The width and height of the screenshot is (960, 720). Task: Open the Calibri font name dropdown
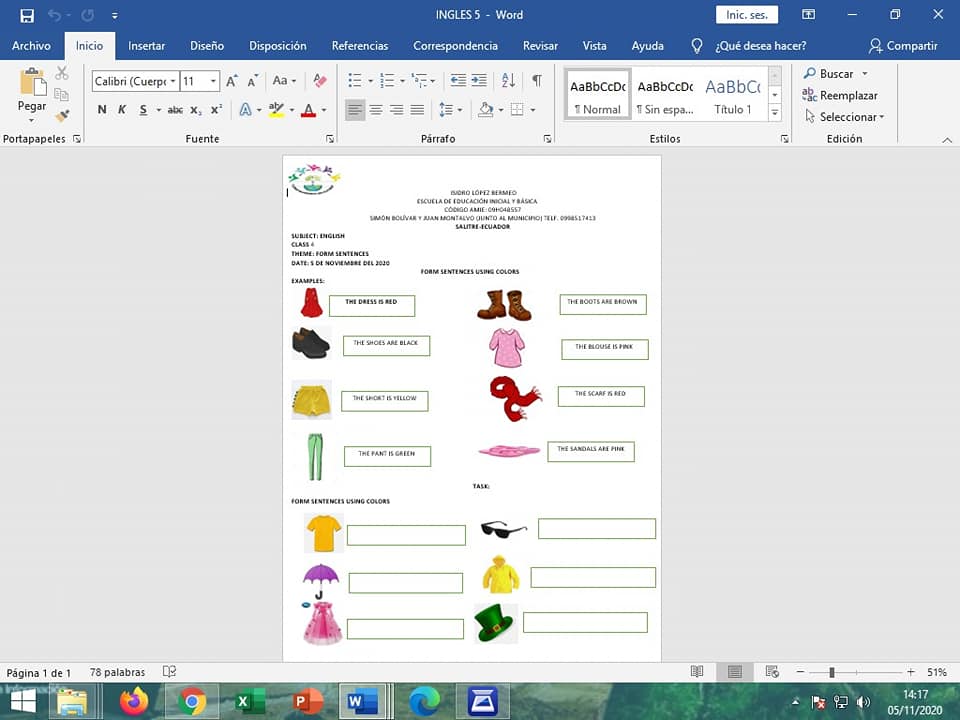tap(173, 81)
